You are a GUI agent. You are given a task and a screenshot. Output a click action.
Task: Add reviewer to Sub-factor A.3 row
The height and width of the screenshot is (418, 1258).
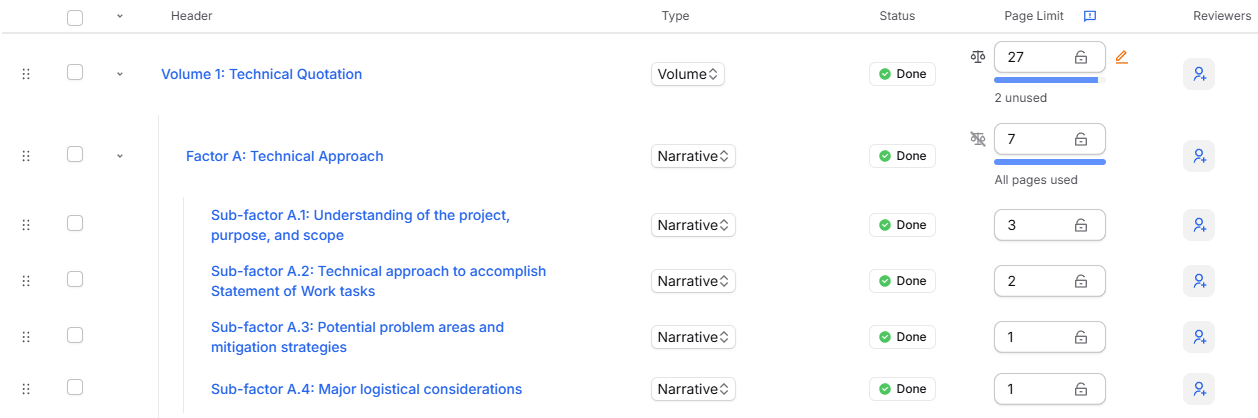[1199, 337]
